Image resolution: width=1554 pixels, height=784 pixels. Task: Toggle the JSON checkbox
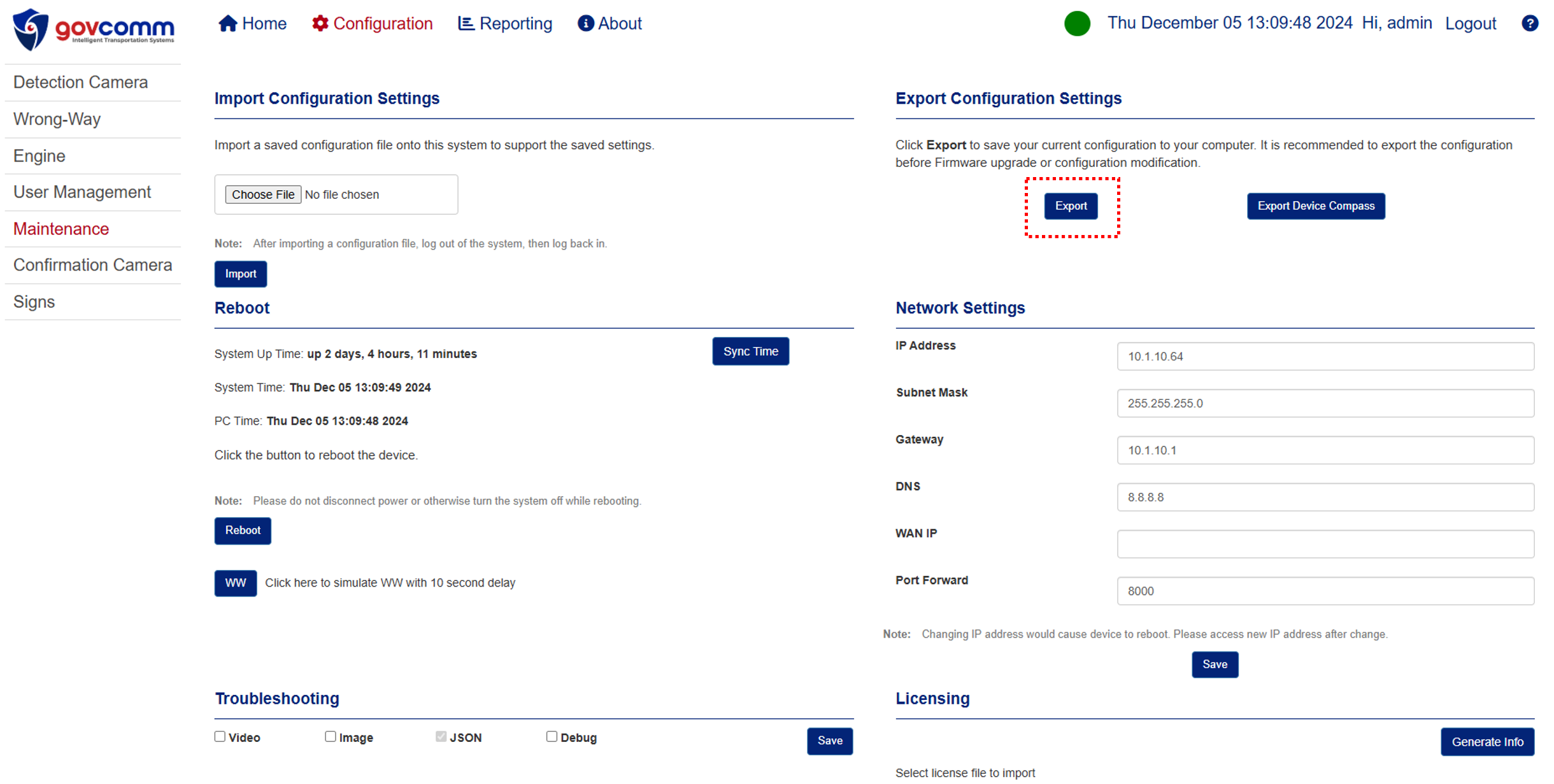(x=441, y=736)
